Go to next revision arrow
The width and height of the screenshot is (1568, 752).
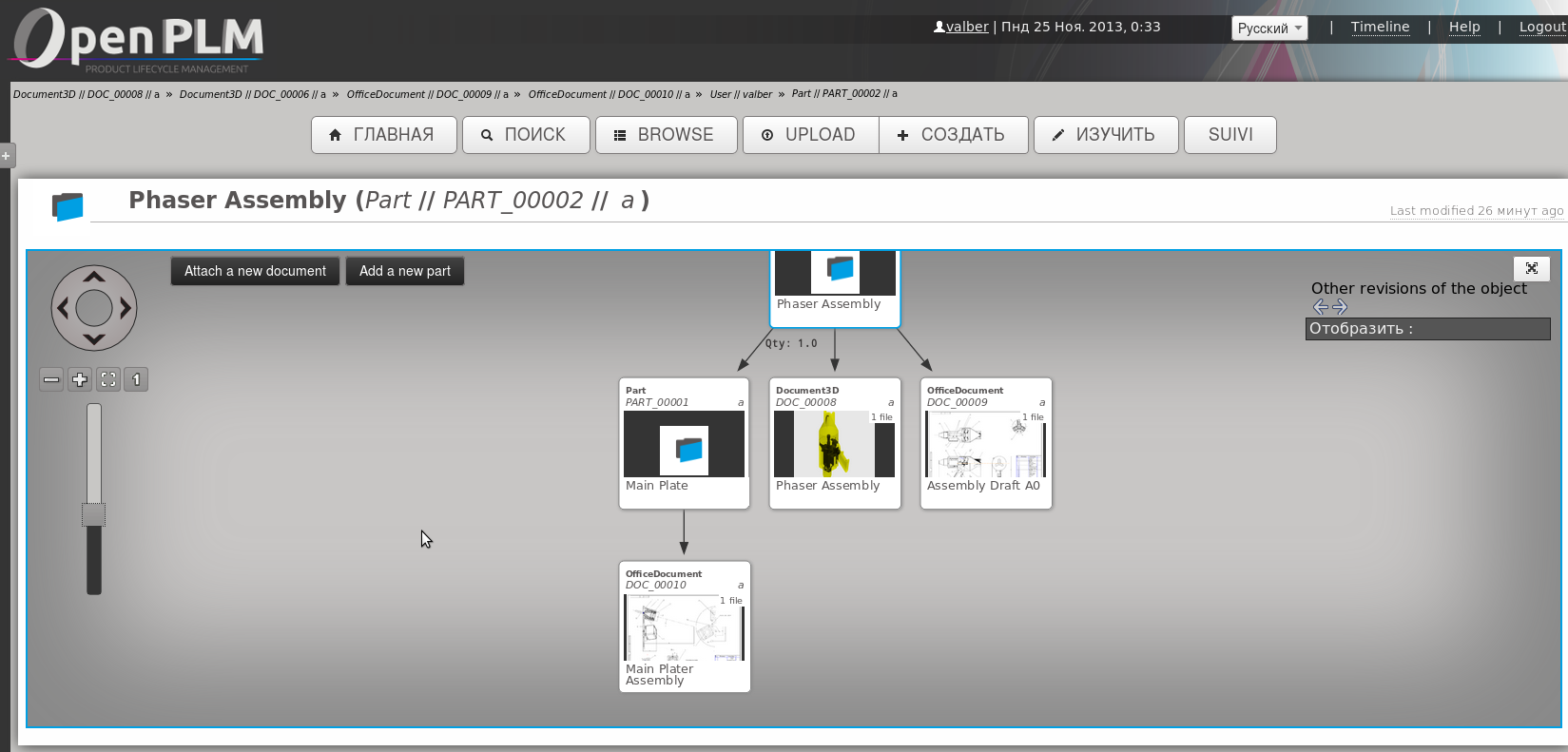(1340, 307)
